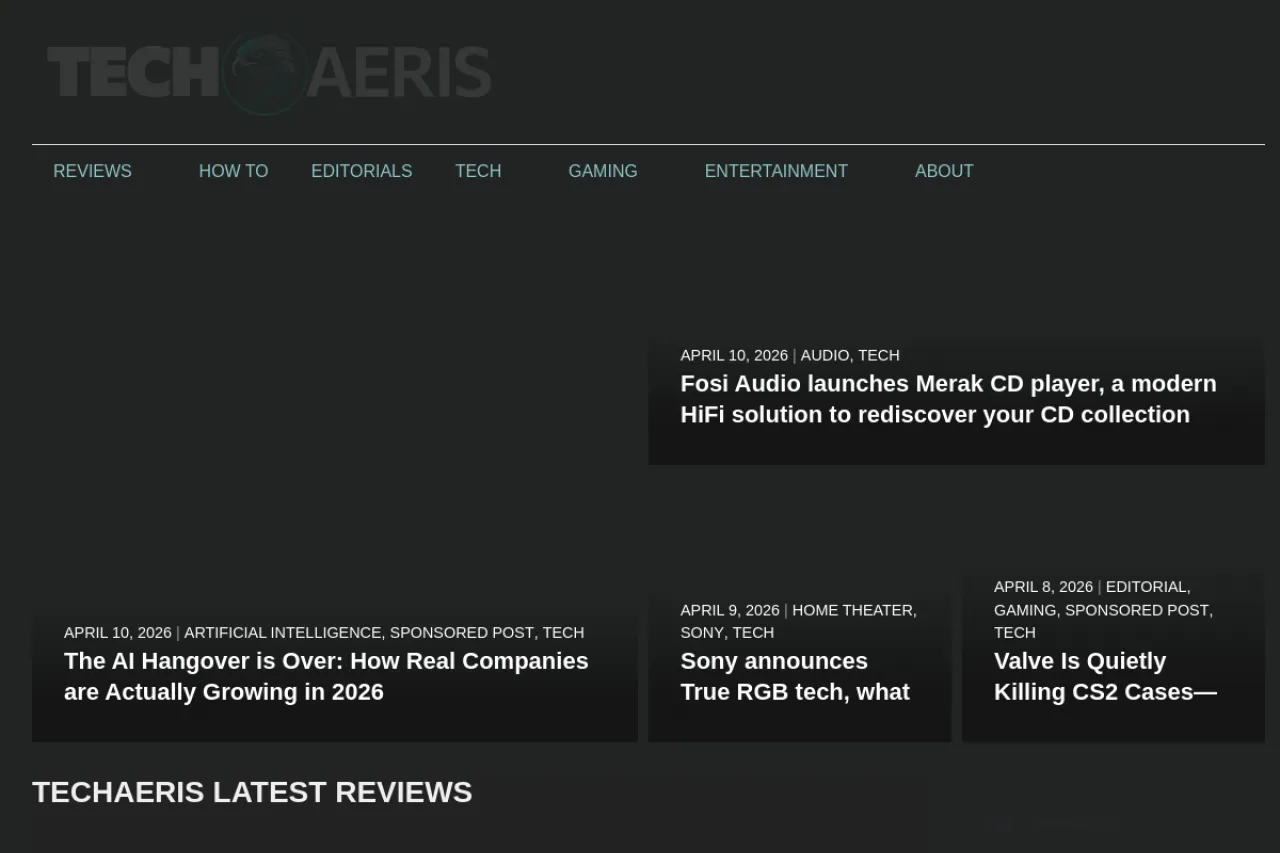Read The AI Hangover is Over article
1280x853 pixels.
(326, 676)
